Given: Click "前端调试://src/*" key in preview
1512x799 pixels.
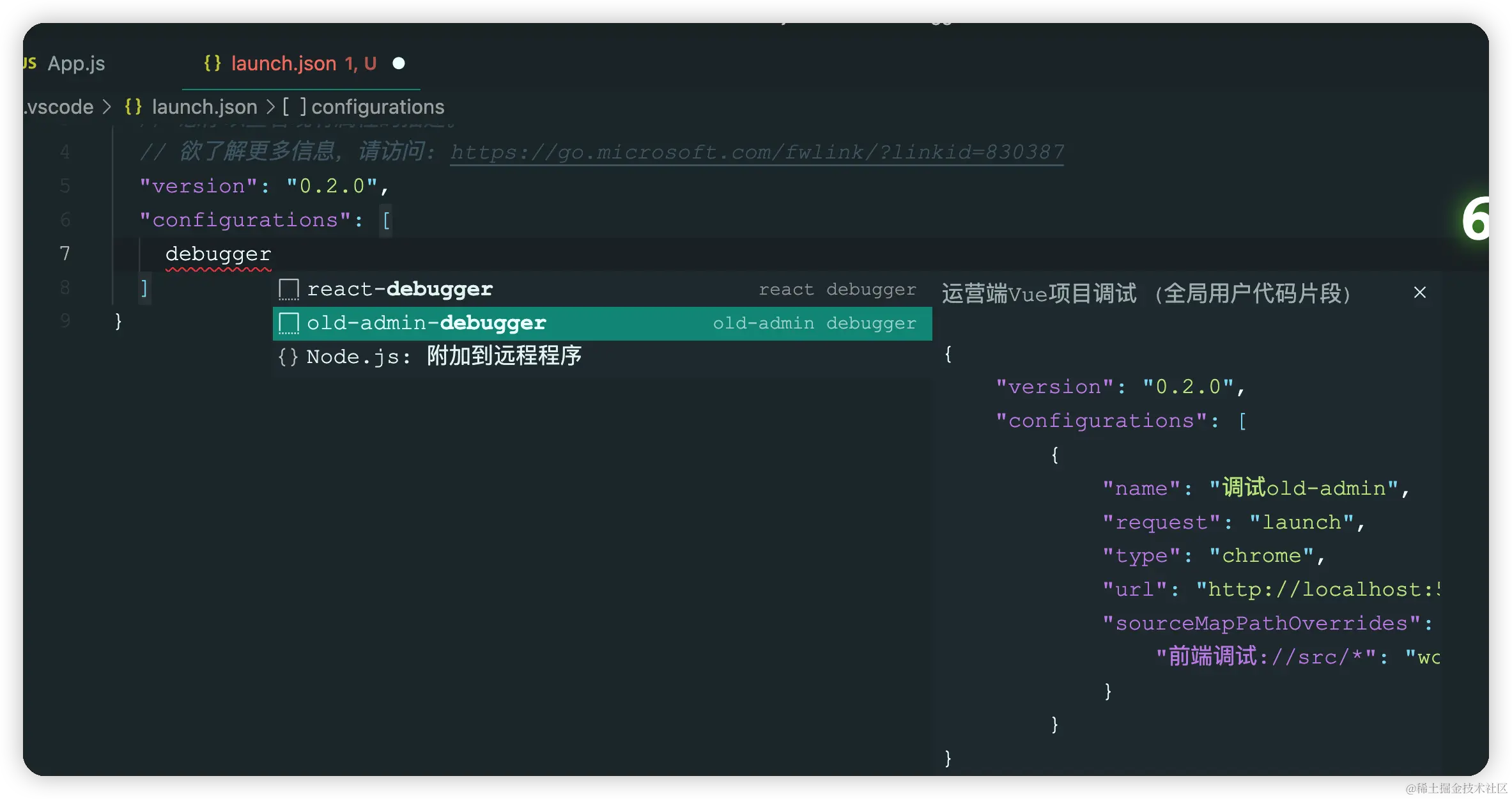Looking at the screenshot, I should click(1267, 657).
